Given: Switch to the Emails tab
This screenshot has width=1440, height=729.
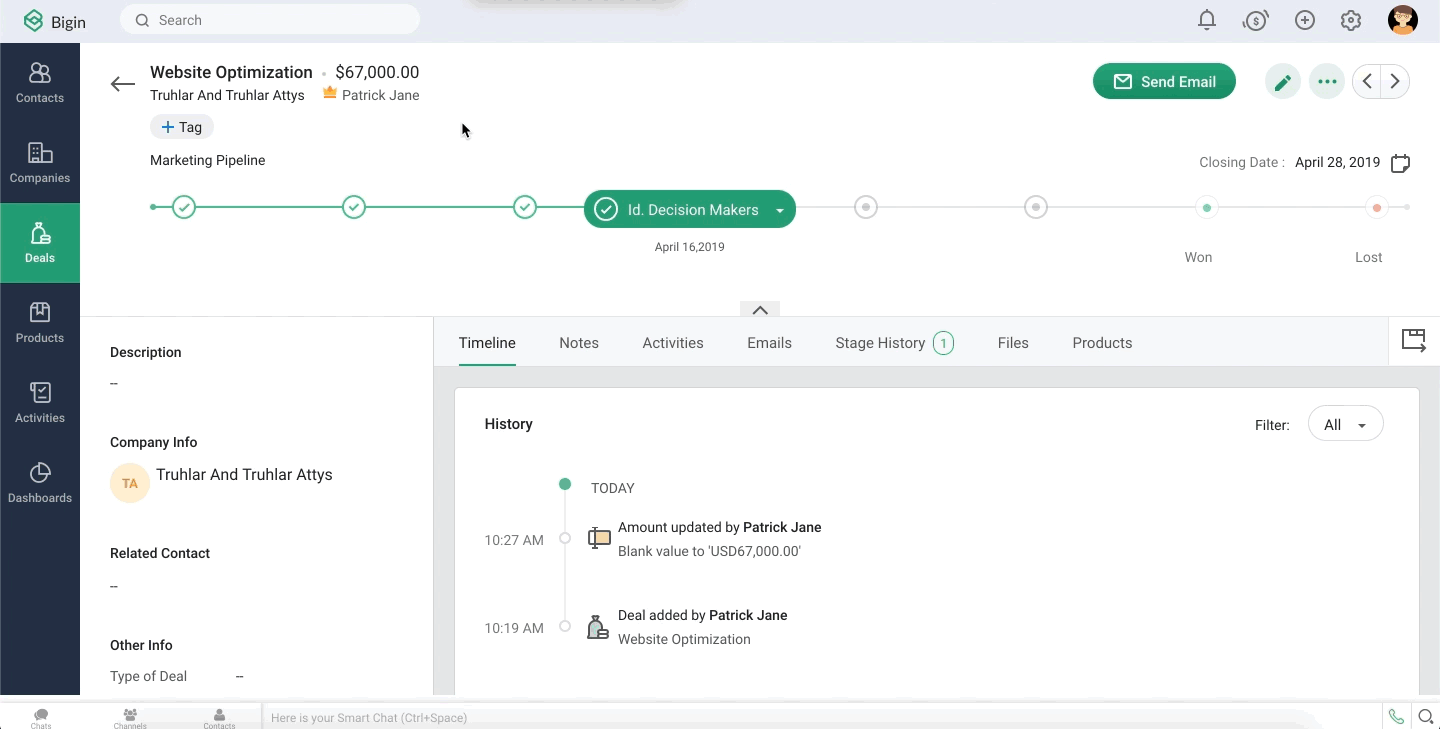Looking at the screenshot, I should point(769,343).
